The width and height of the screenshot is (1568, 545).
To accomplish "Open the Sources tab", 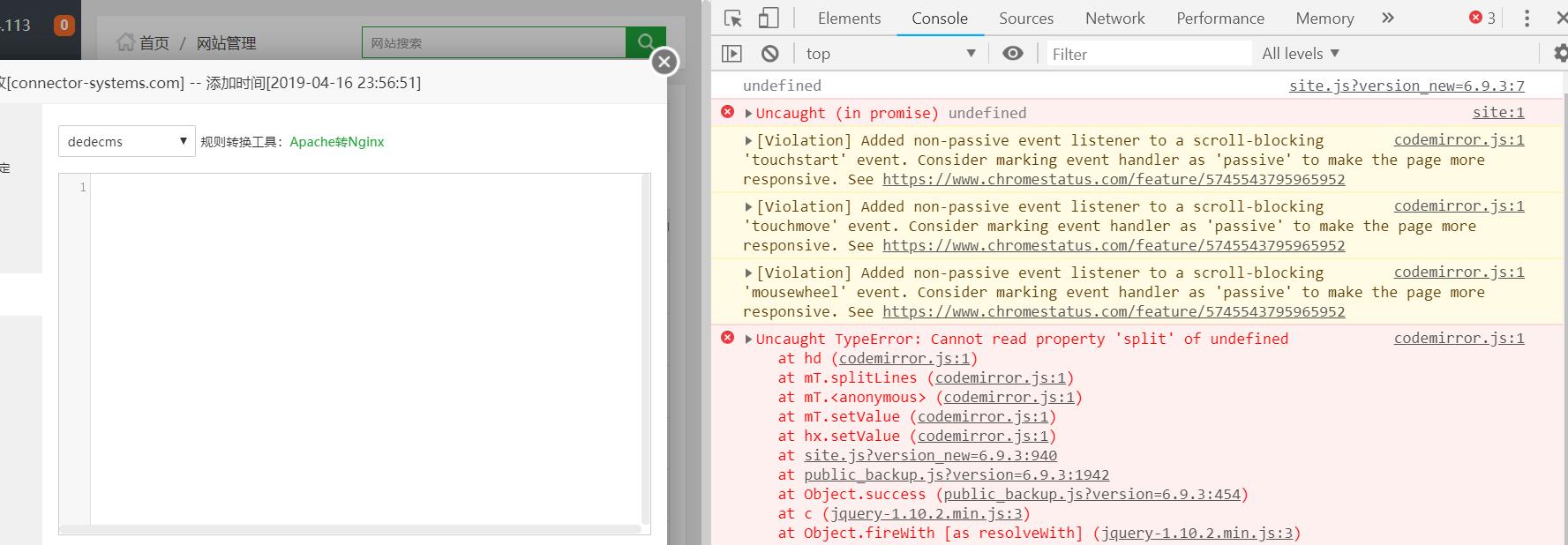I will 1026,18.
